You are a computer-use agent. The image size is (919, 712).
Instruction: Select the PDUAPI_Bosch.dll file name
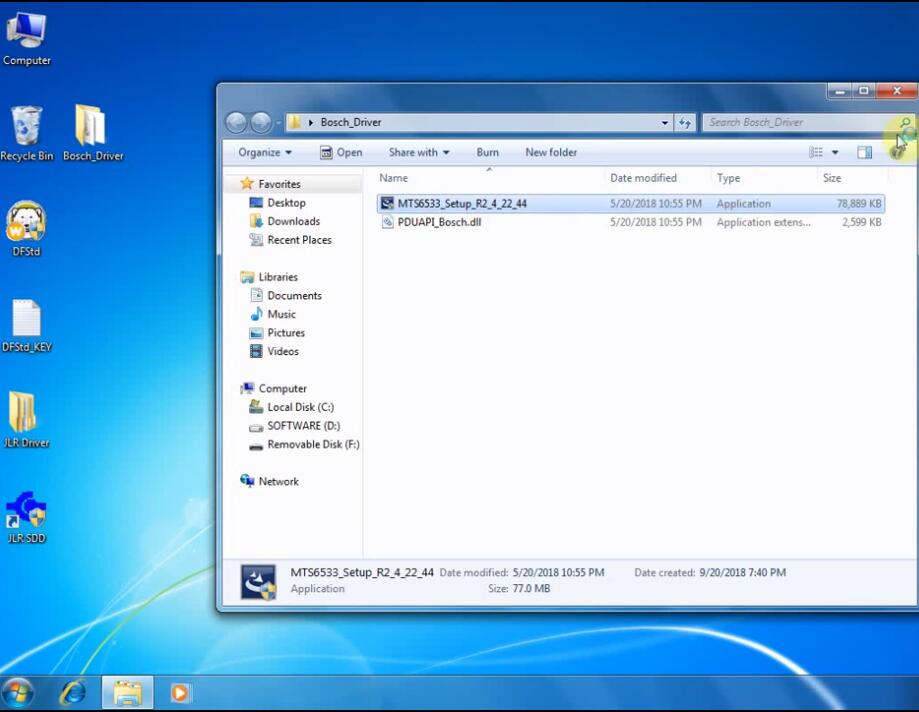coord(439,222)
